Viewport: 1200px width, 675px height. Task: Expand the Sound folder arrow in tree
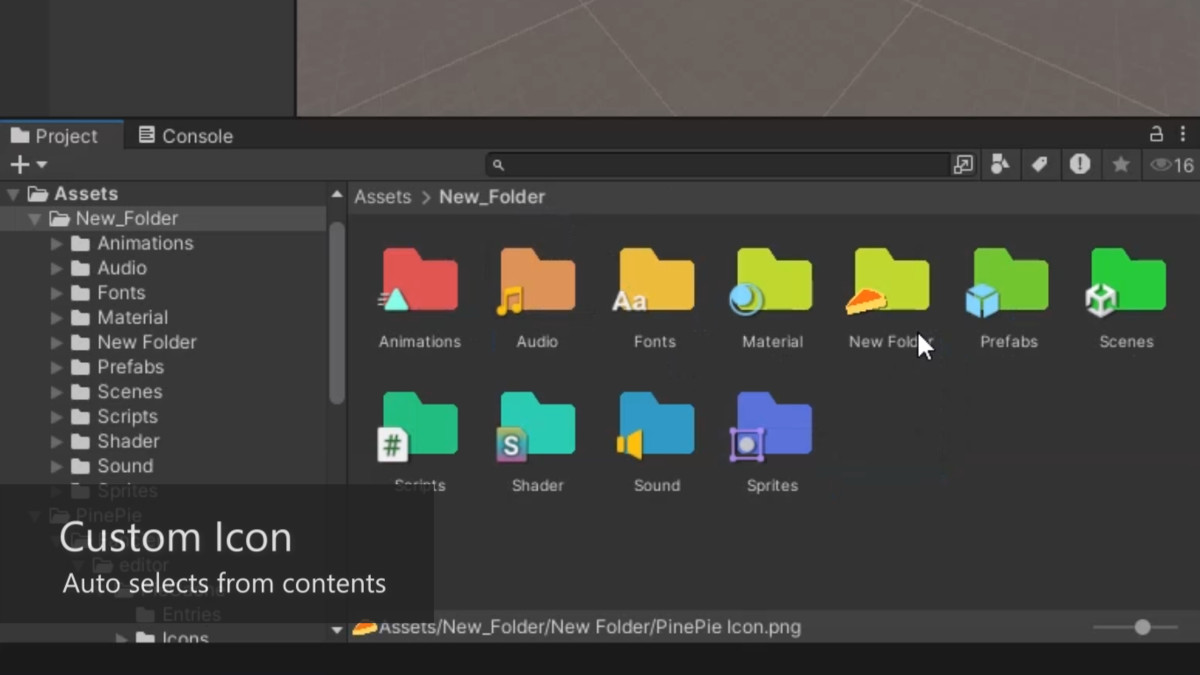coord(57,466)
